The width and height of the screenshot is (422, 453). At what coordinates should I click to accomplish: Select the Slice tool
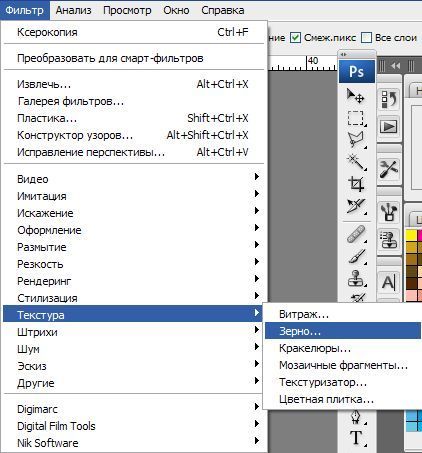point(356,206)
